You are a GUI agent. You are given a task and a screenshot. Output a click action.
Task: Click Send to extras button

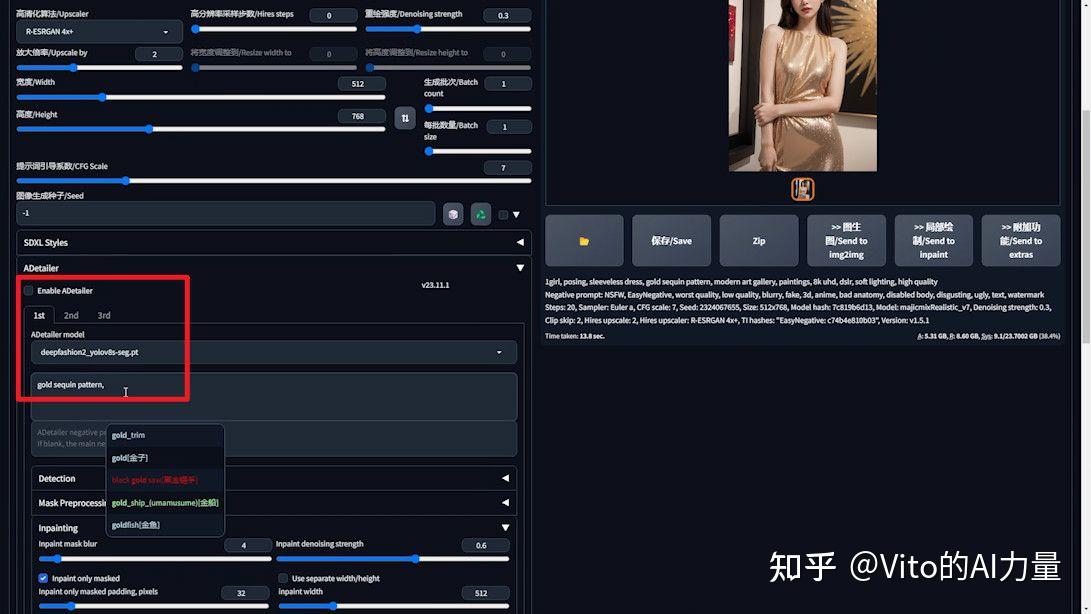[x=1021, y=241]
